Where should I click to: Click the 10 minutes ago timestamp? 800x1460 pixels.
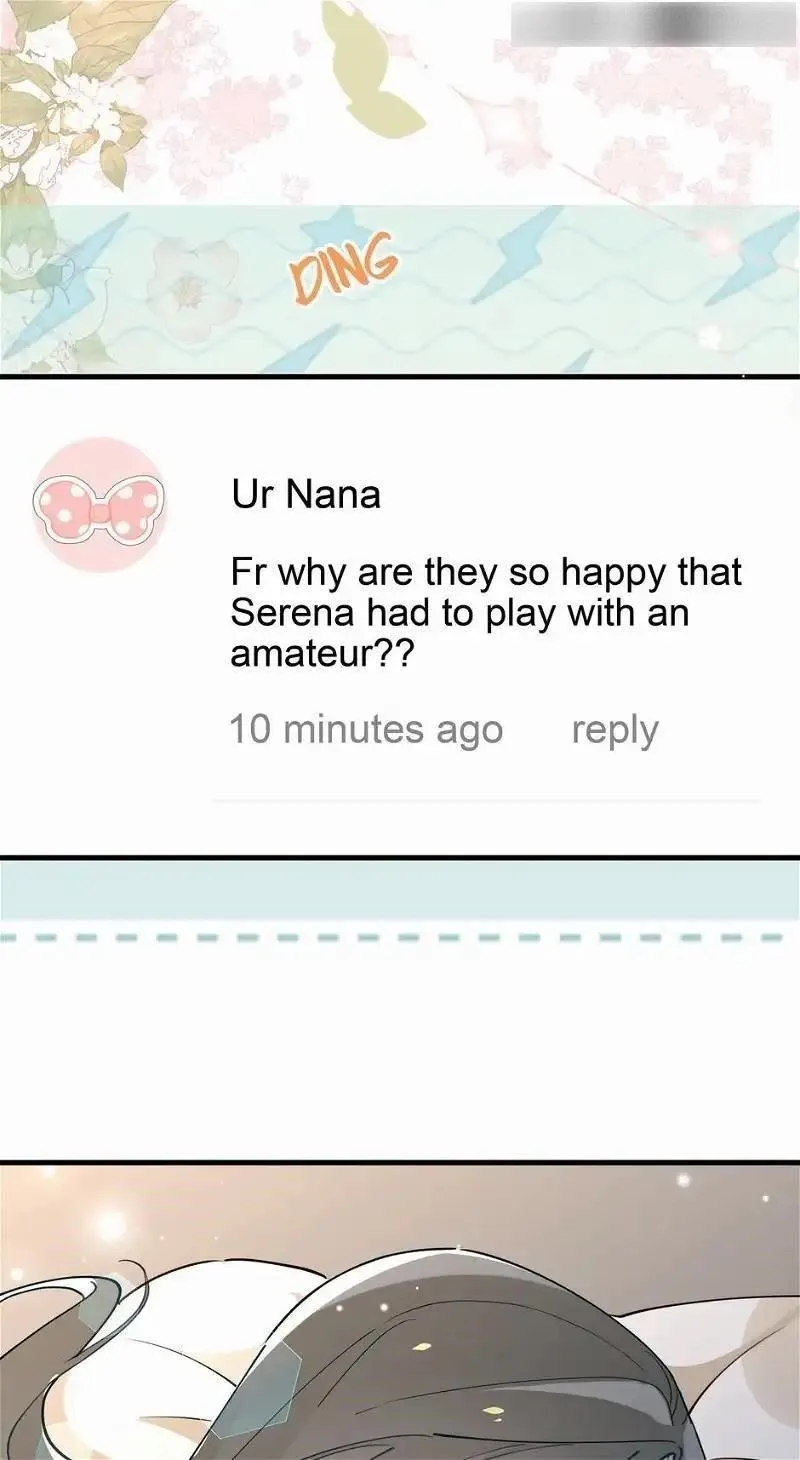(366, 729)
